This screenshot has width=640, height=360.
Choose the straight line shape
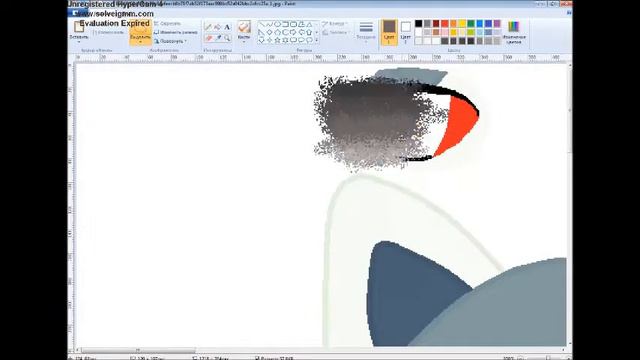(x=262, y=24)
